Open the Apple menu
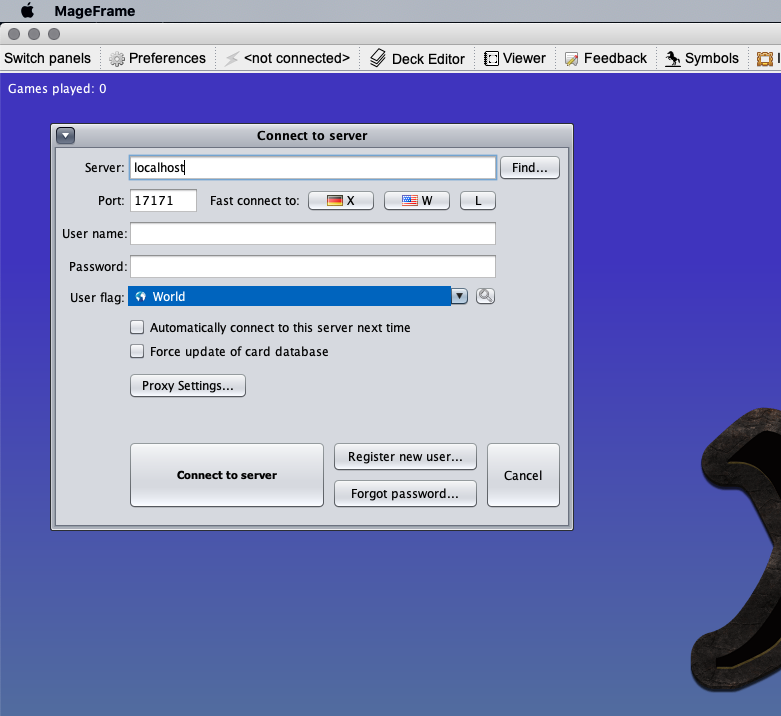 27,11
